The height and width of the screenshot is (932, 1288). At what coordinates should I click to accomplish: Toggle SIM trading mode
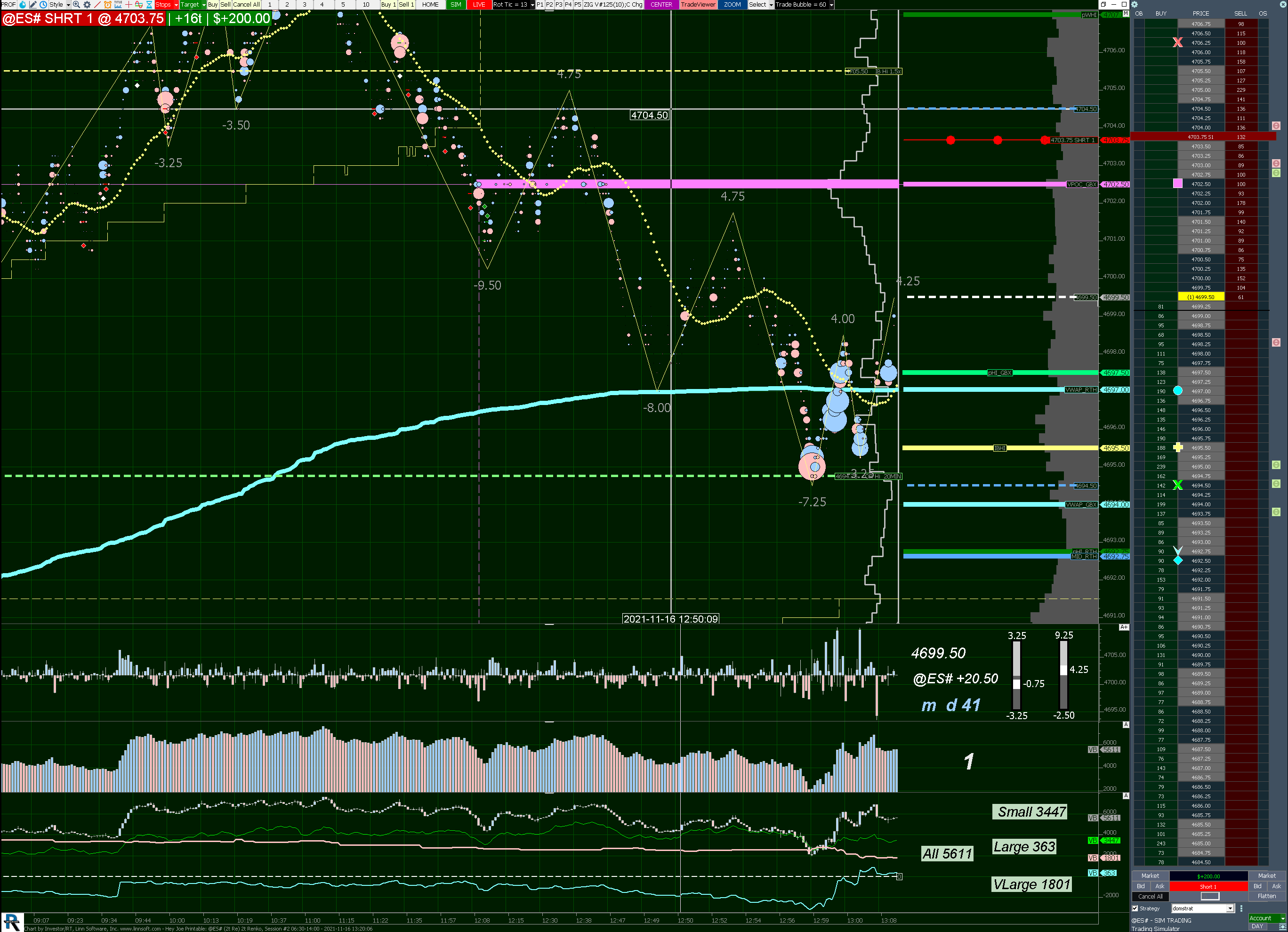pyautogui.click(x=455, y=5)
